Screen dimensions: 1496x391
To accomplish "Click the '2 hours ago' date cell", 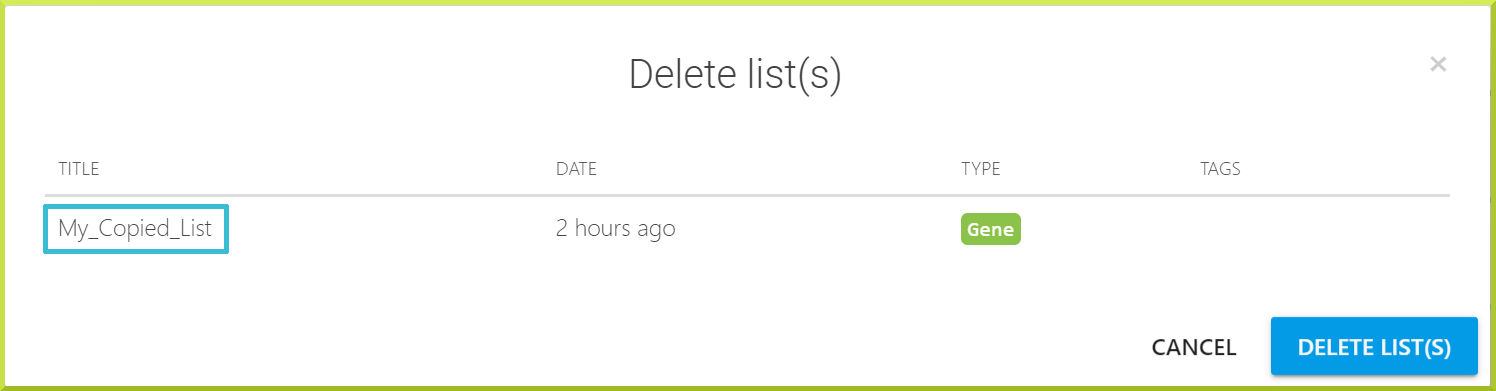I will [x=615, y=229].
